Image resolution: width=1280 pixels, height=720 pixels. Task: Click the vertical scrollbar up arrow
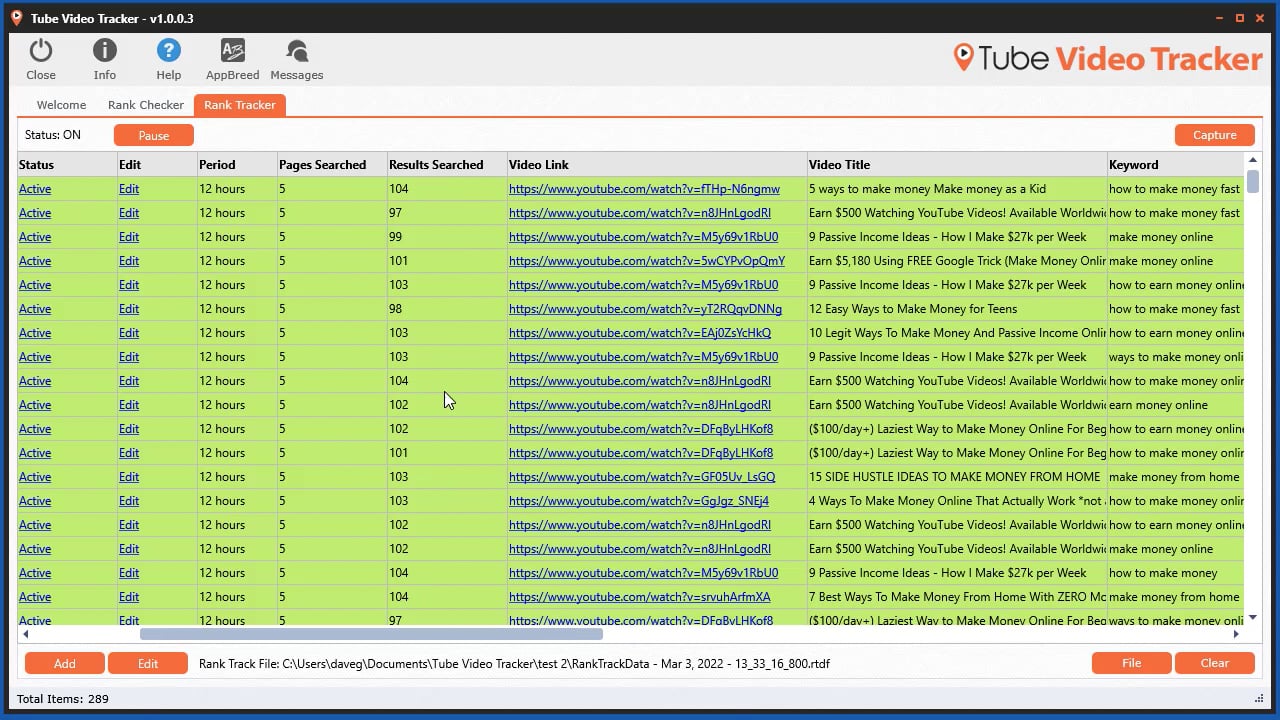[1253, 161]
